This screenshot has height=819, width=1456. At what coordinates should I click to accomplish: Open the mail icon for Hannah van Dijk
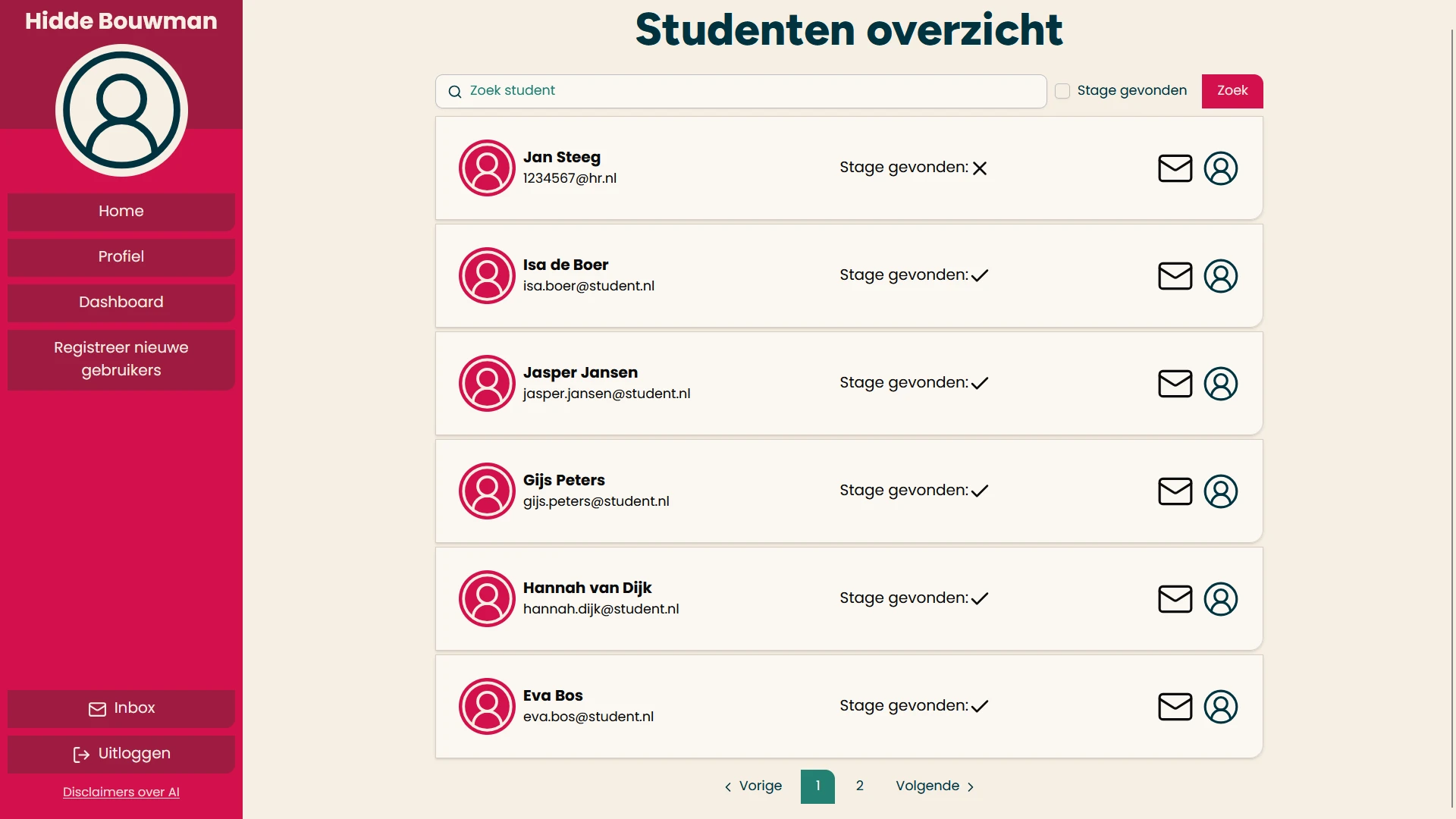pyautogui.click(x=1175, y=599)
